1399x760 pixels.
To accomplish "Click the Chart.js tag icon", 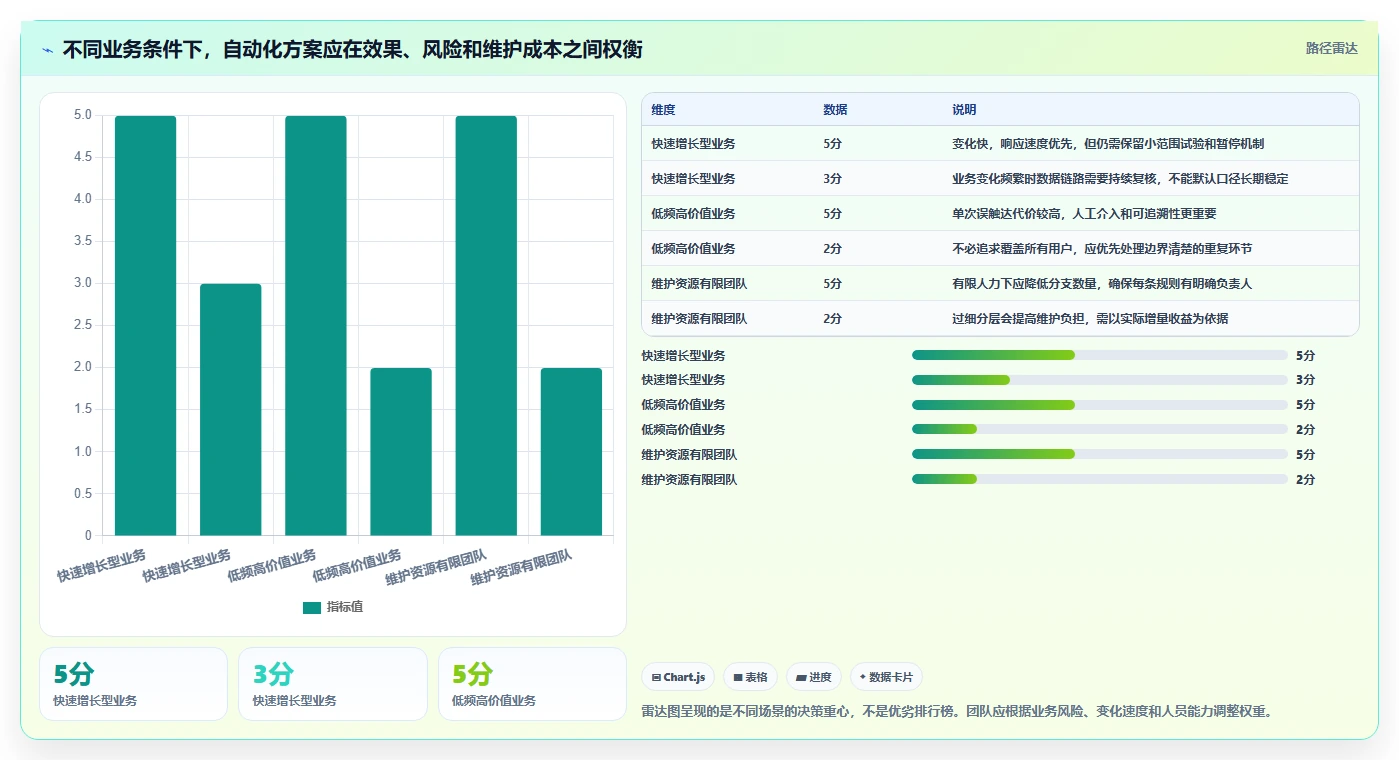I will click(655, 677).
